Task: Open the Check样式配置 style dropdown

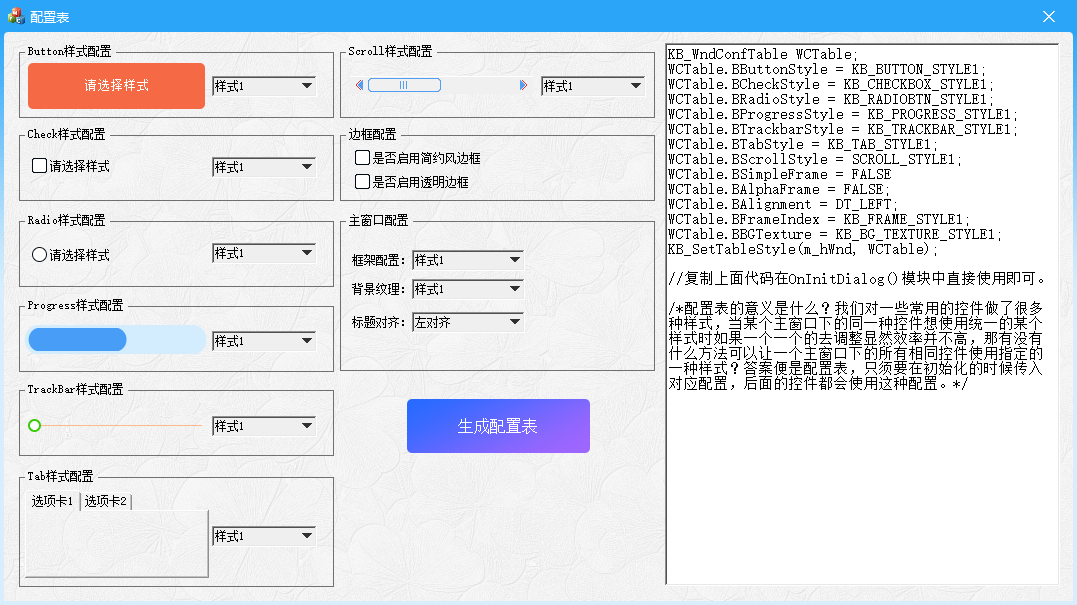Action: (264, 167)
